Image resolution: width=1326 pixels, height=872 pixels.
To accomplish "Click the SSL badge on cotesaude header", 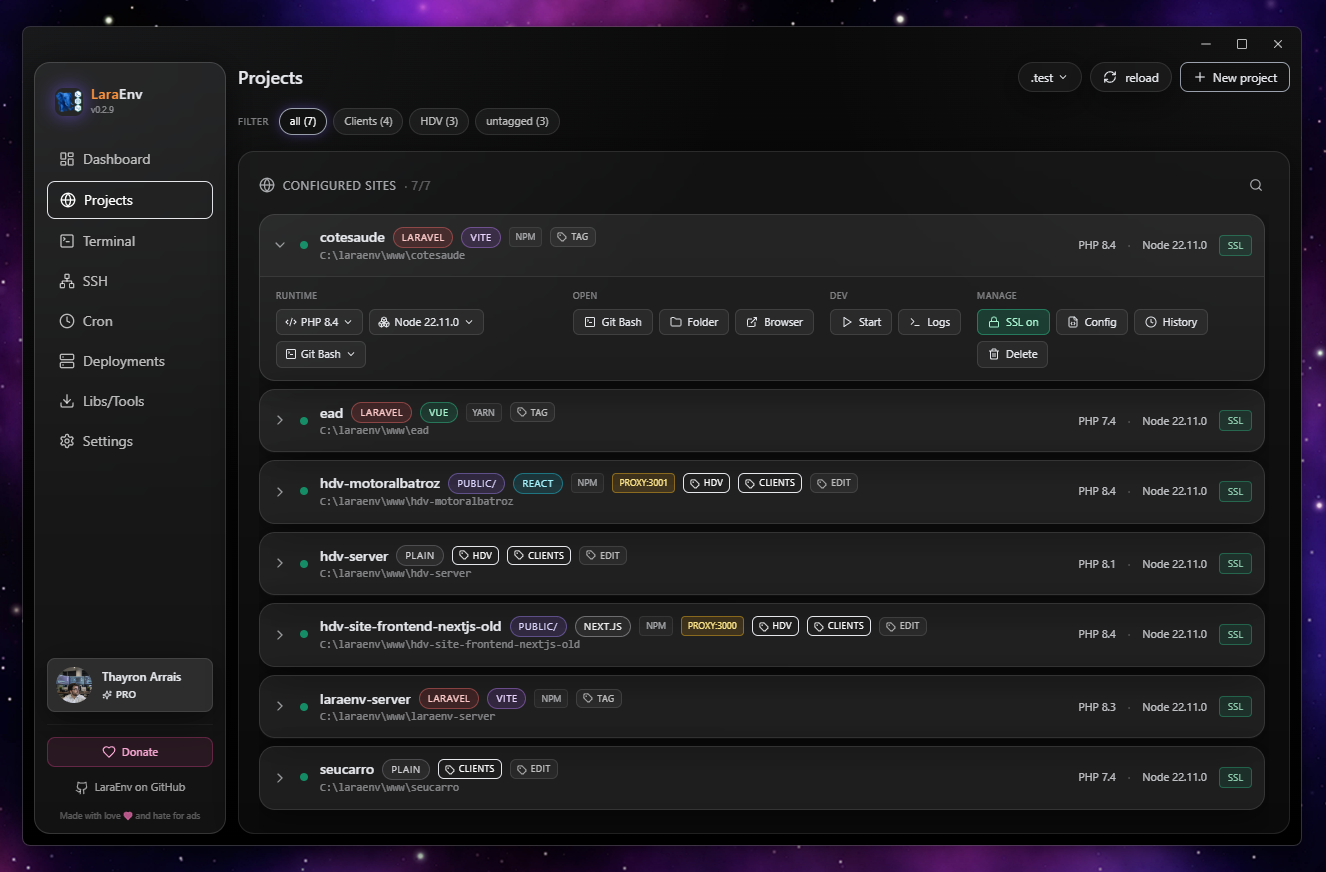I will (x=1235, y=245).
